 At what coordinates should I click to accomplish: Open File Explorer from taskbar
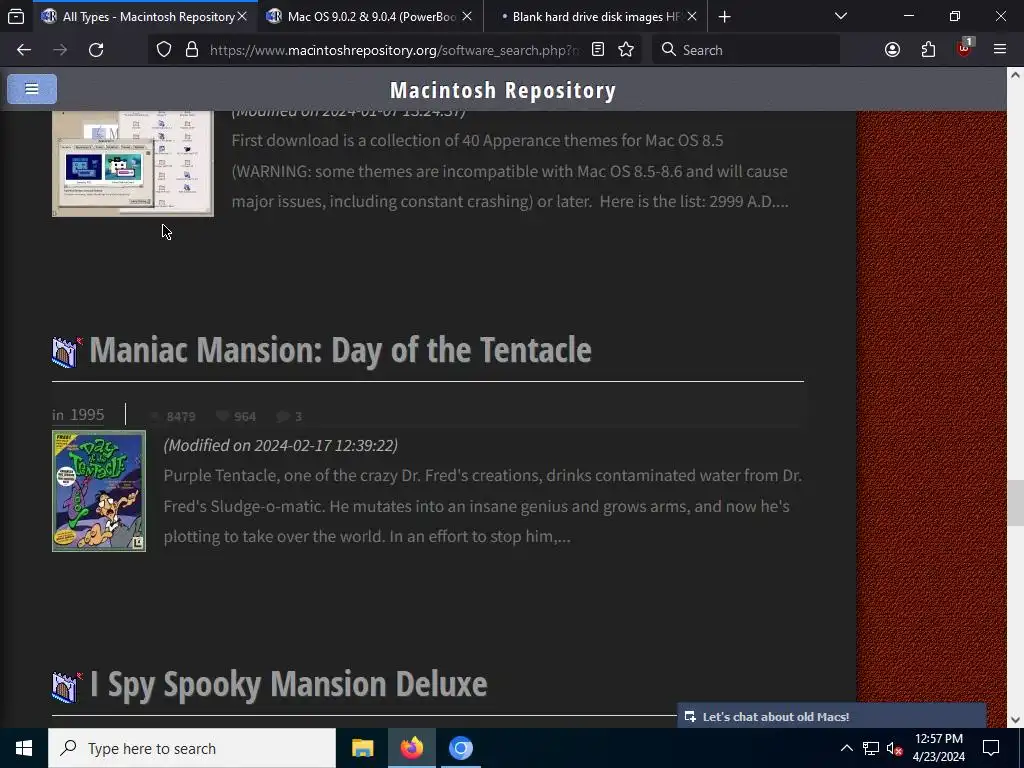362,748
